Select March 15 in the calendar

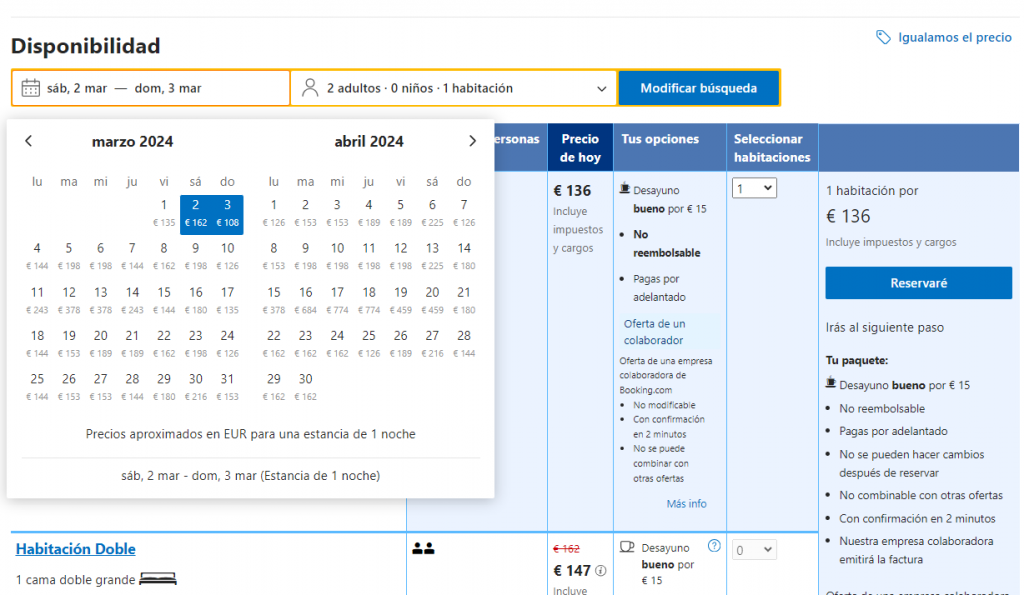click(x=164, y=298)
